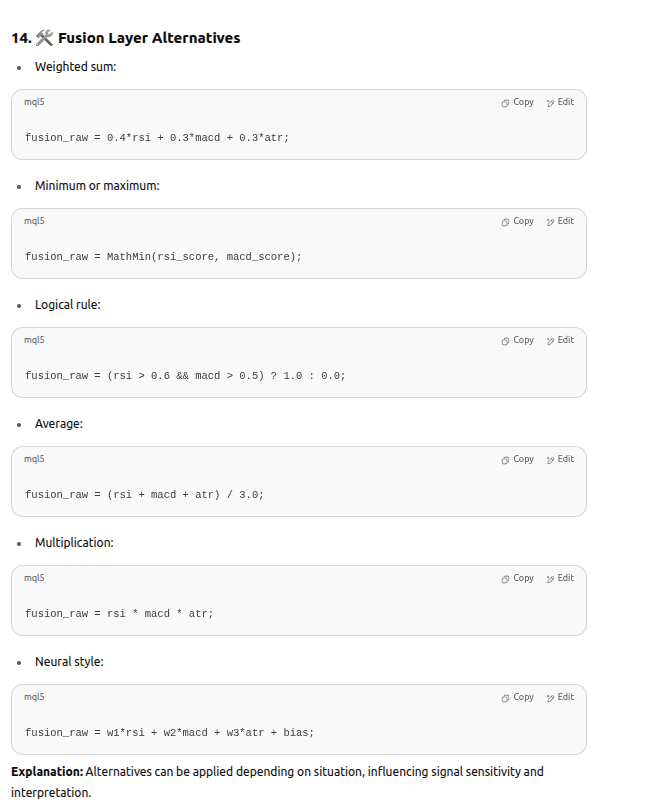Click the logical rule ternary code line
Image resolution: width=649 pixels, height=804 pixels.
tap(185, 375)
